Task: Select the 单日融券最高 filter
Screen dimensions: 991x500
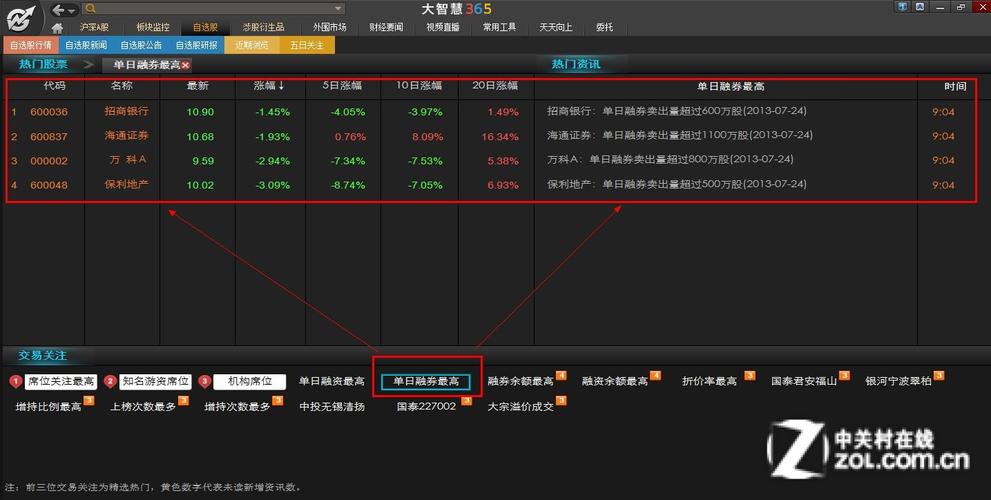Action: 426,381
